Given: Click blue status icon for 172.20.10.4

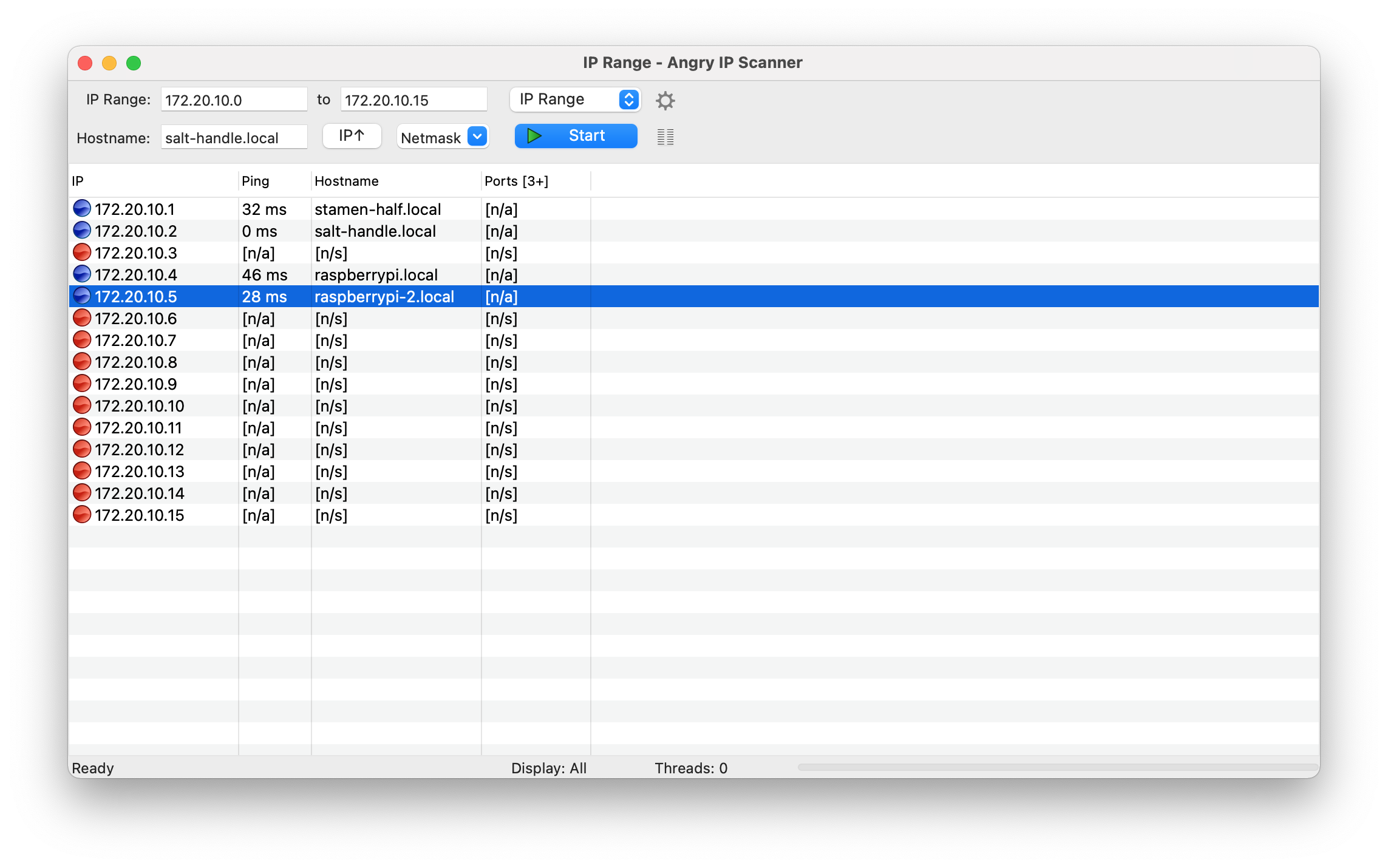Looking at the screenshot, I should tap(81, 274).
